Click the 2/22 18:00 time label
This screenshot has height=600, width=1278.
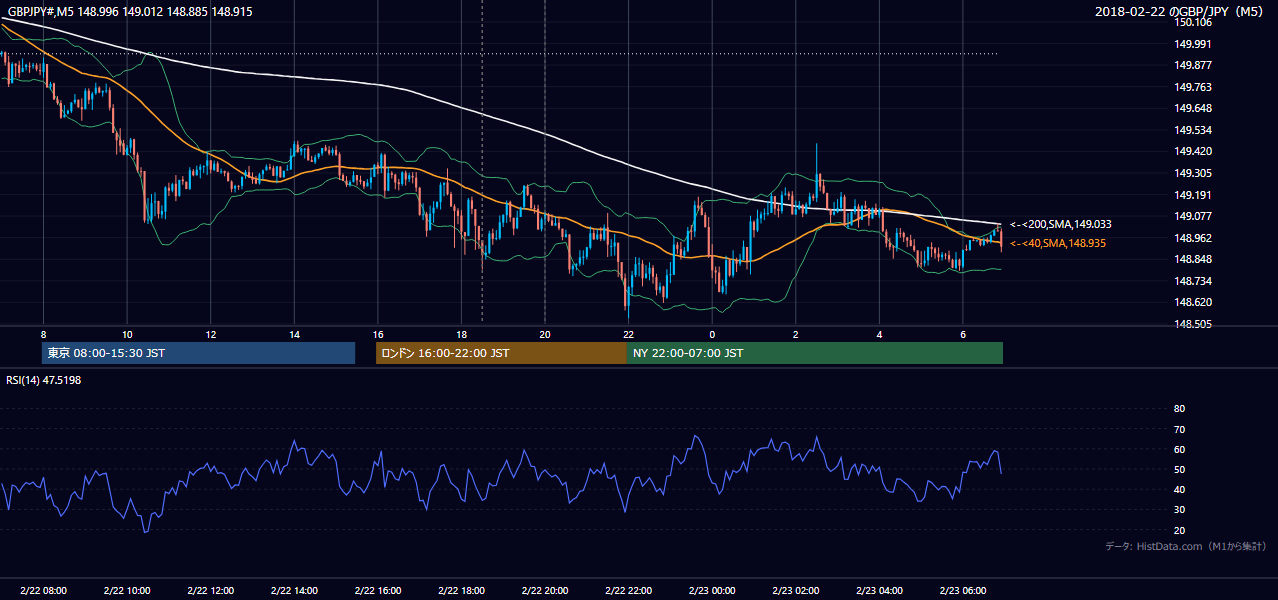[461, 591]
